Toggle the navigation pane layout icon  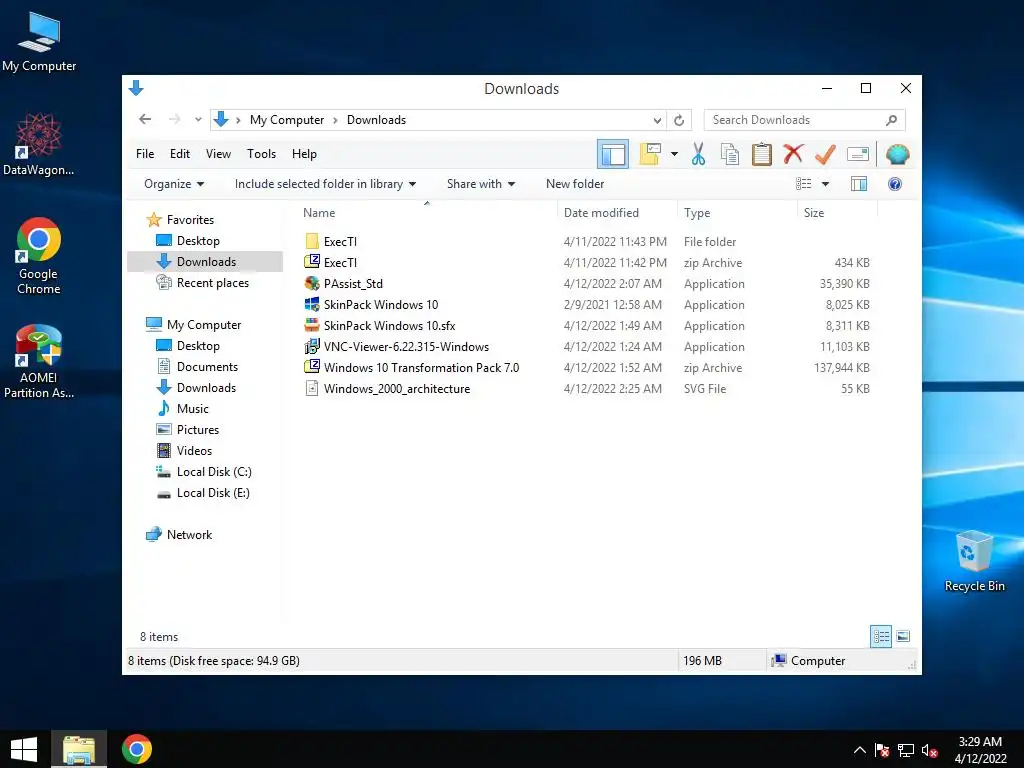[613, 154]
